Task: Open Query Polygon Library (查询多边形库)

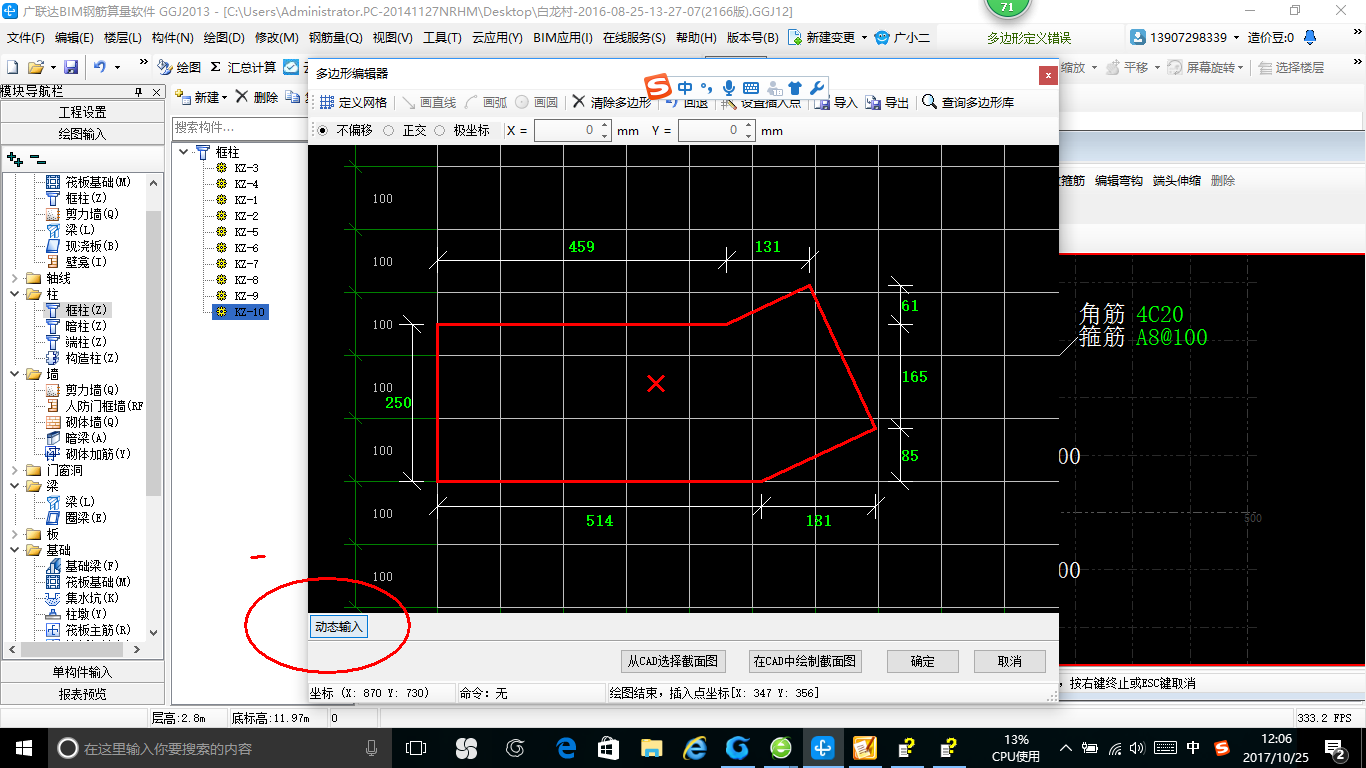Action: (x=968, y=102)
